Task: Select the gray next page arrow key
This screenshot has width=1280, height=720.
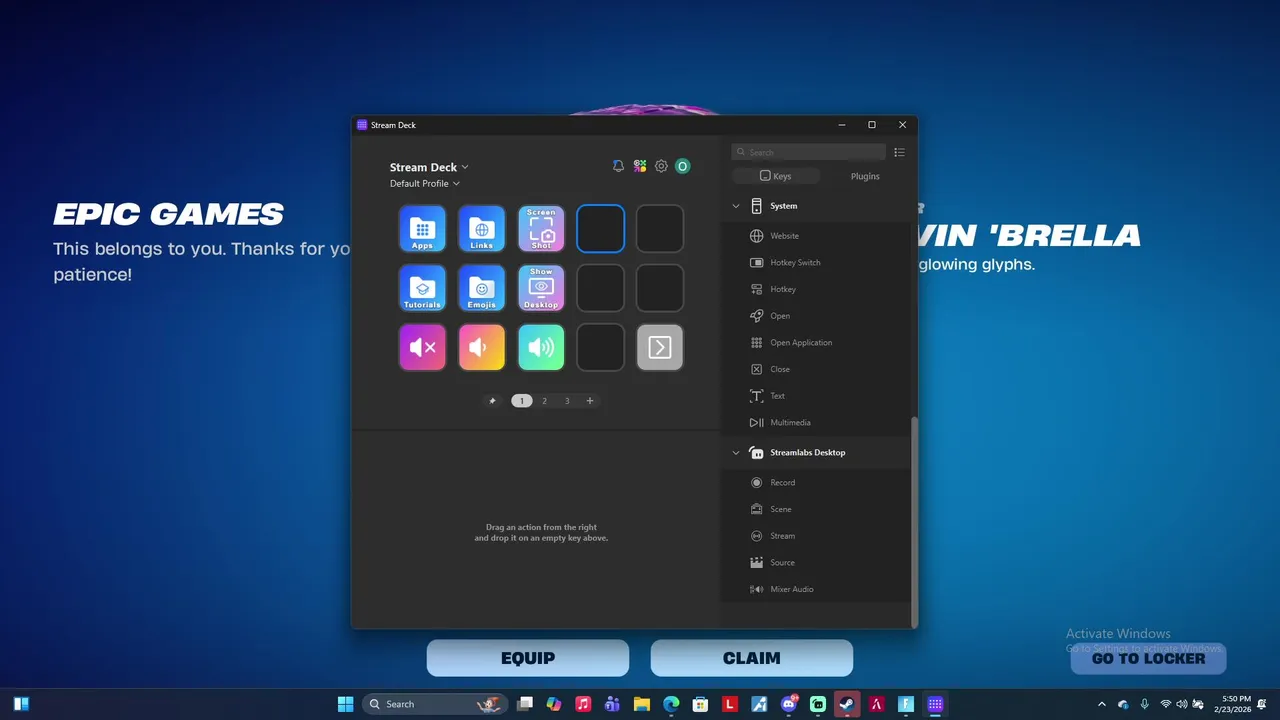Action: [660, 347]
